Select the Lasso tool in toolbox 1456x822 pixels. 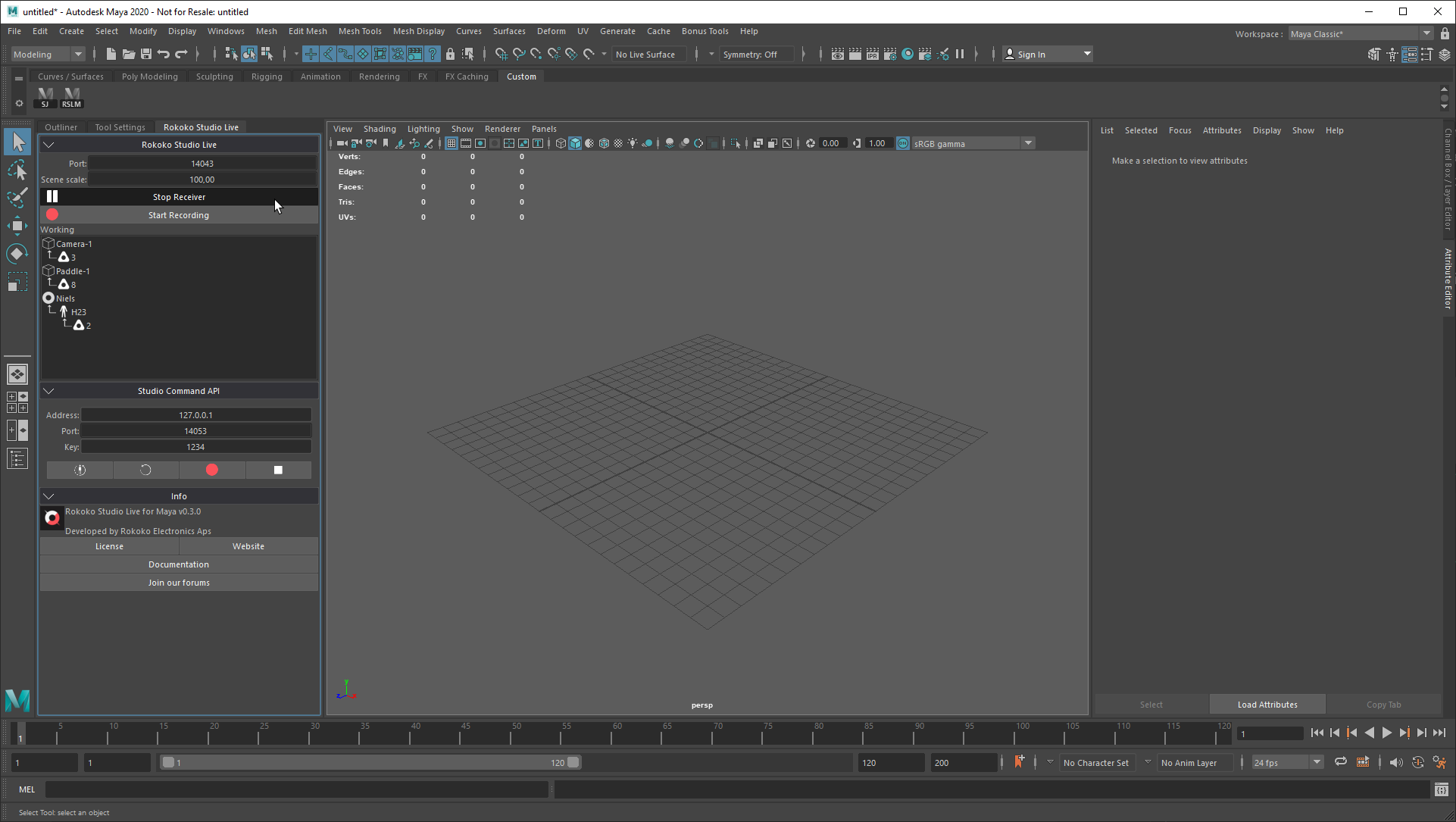coord(17,170)
